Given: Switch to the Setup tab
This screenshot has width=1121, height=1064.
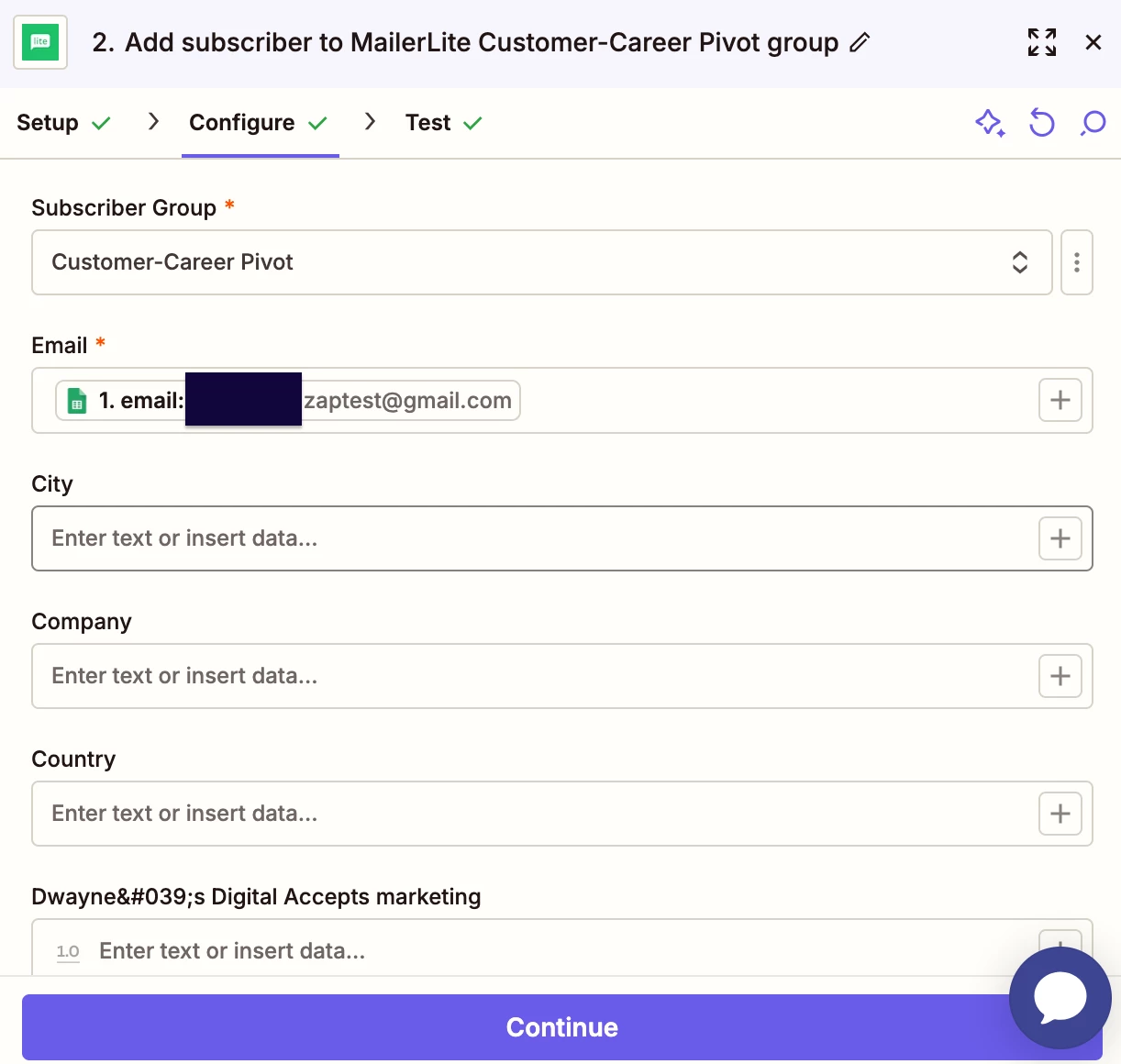Looking at the screenshot, I should [63, 123].
